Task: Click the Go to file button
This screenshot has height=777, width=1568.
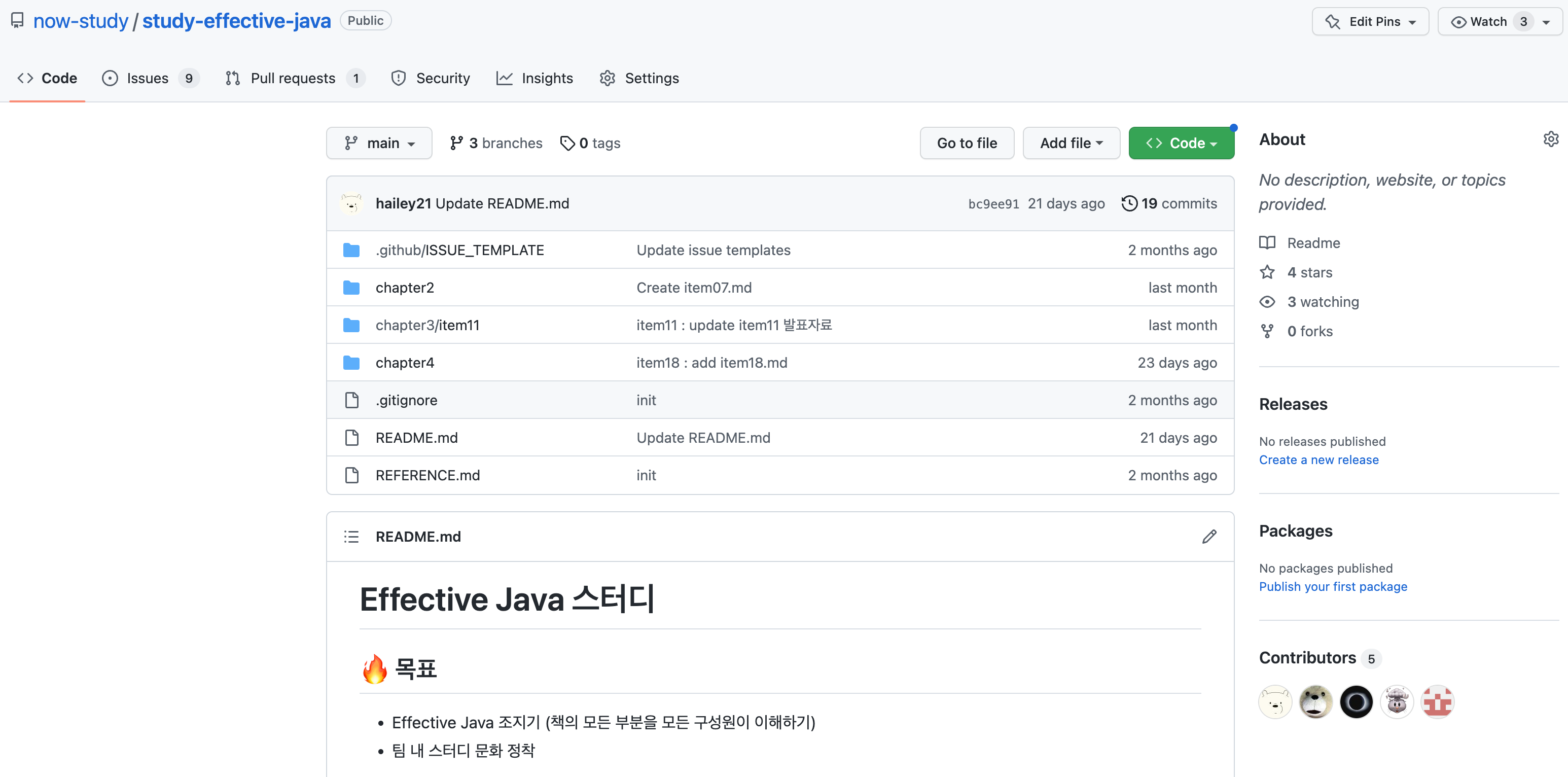Action: pos(966,143)
